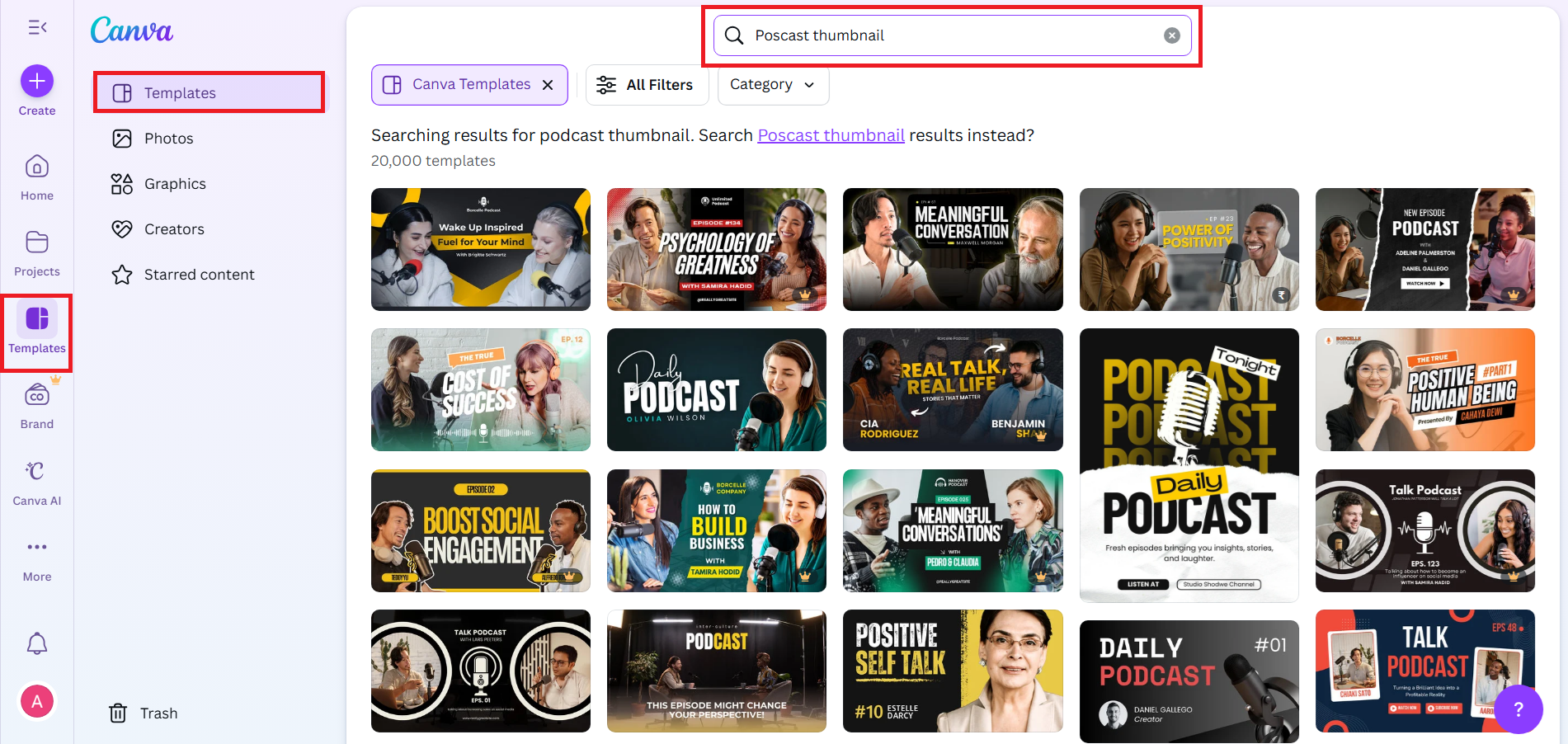Remove the Canva Templates filter chip

[x=548, y=84]
